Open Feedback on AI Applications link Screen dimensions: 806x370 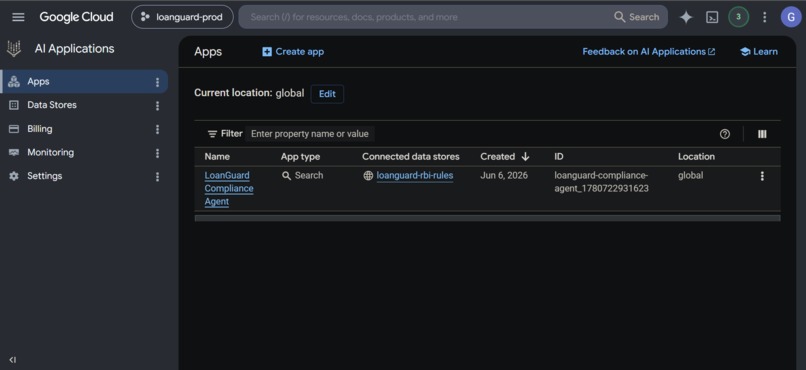click(649, 51)
